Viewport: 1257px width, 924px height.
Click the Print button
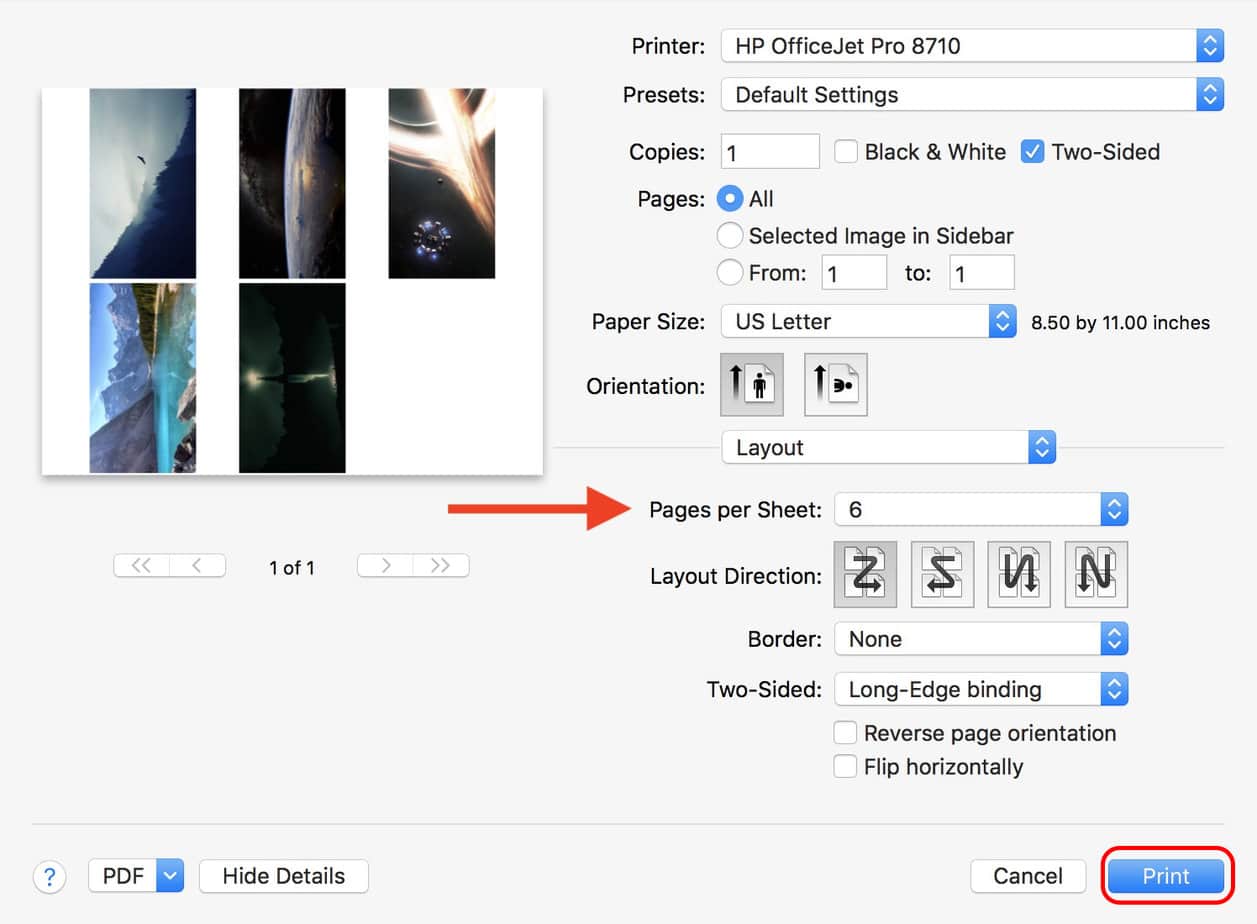click(1167, 876)
